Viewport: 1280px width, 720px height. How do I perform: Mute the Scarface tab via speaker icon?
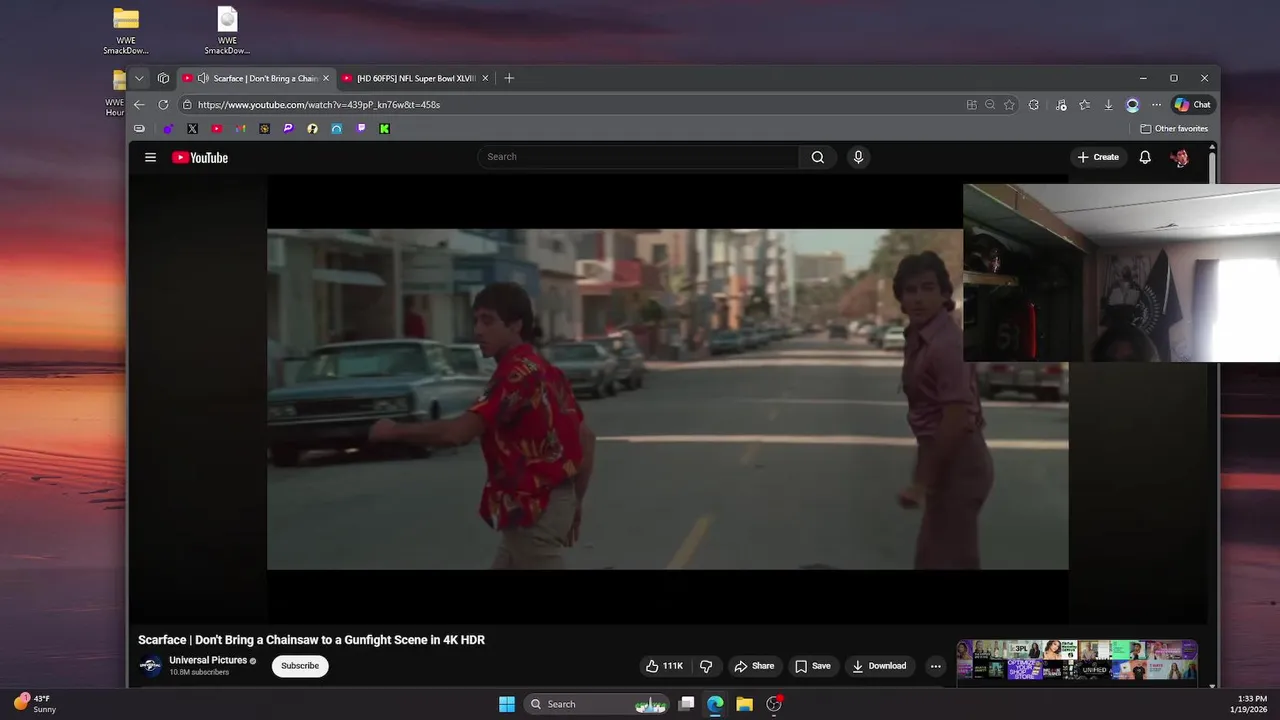[203, 78]
